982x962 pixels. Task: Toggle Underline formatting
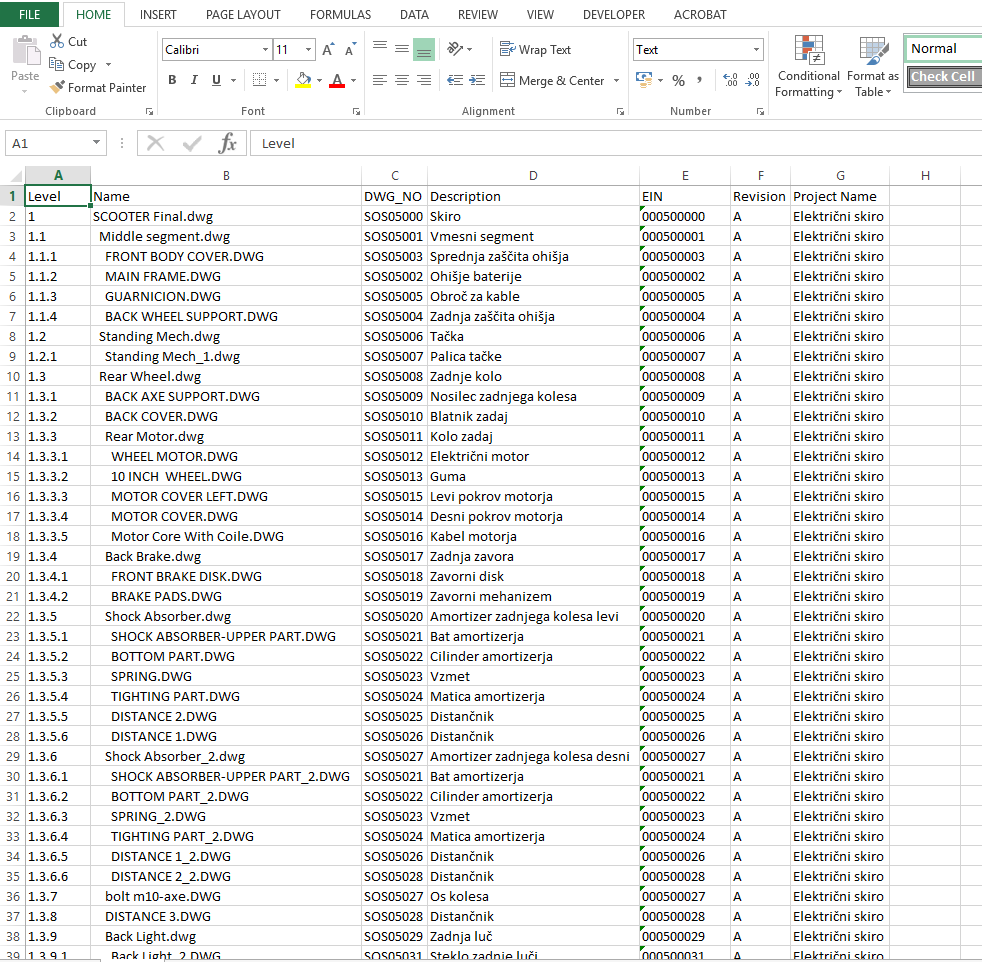[x=216, y=80]
